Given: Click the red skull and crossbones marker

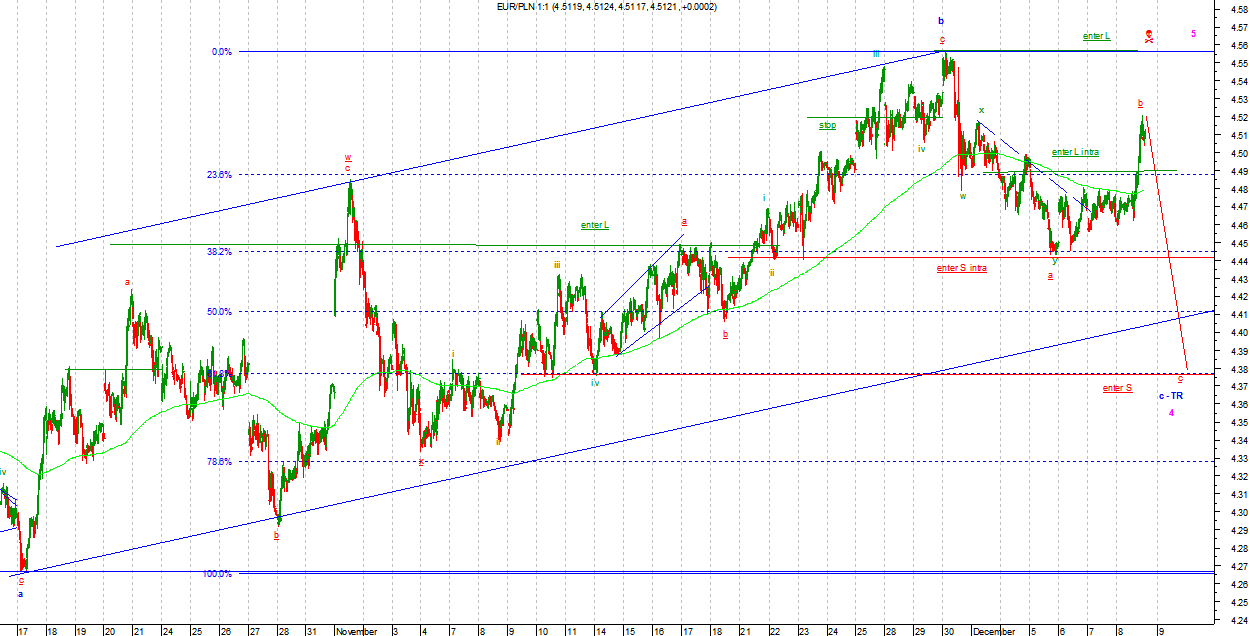Looking at the screenshot, I should [x=1149, y=38].
